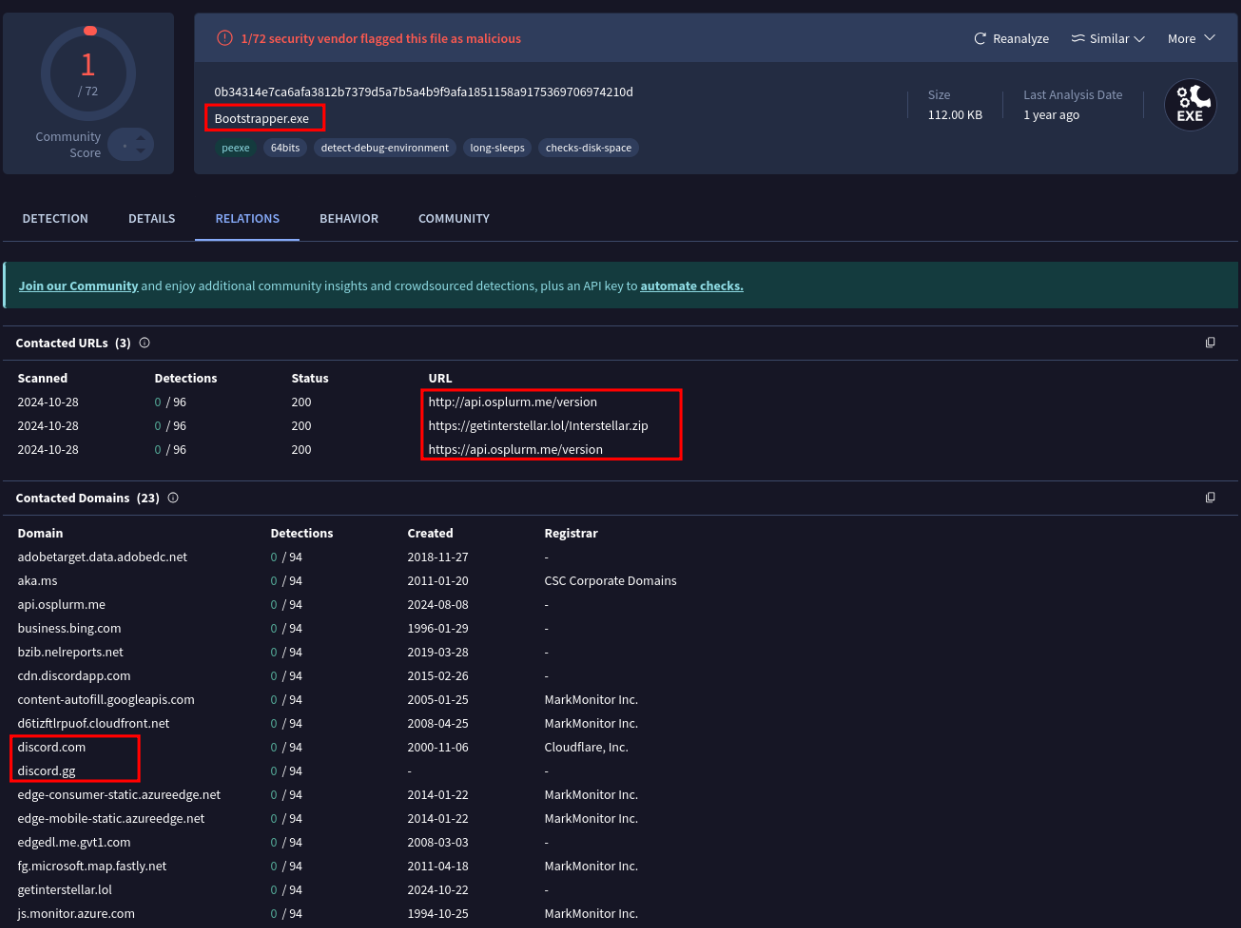Click the copy icon beside Contacted Domains

[x=1210, y=497]
